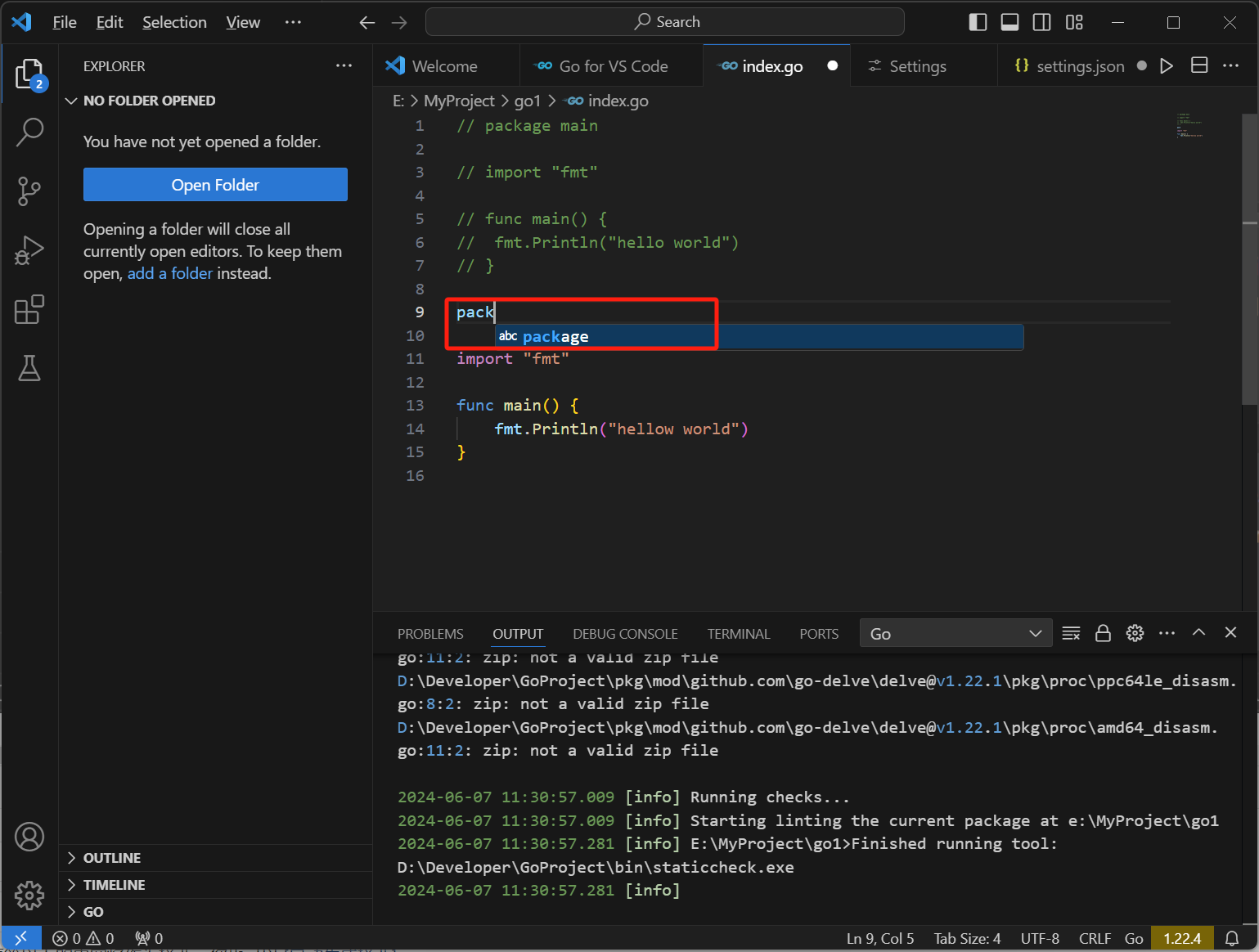
Task: Click the editor vertical scrollbar
Action: pos(1250,259)
